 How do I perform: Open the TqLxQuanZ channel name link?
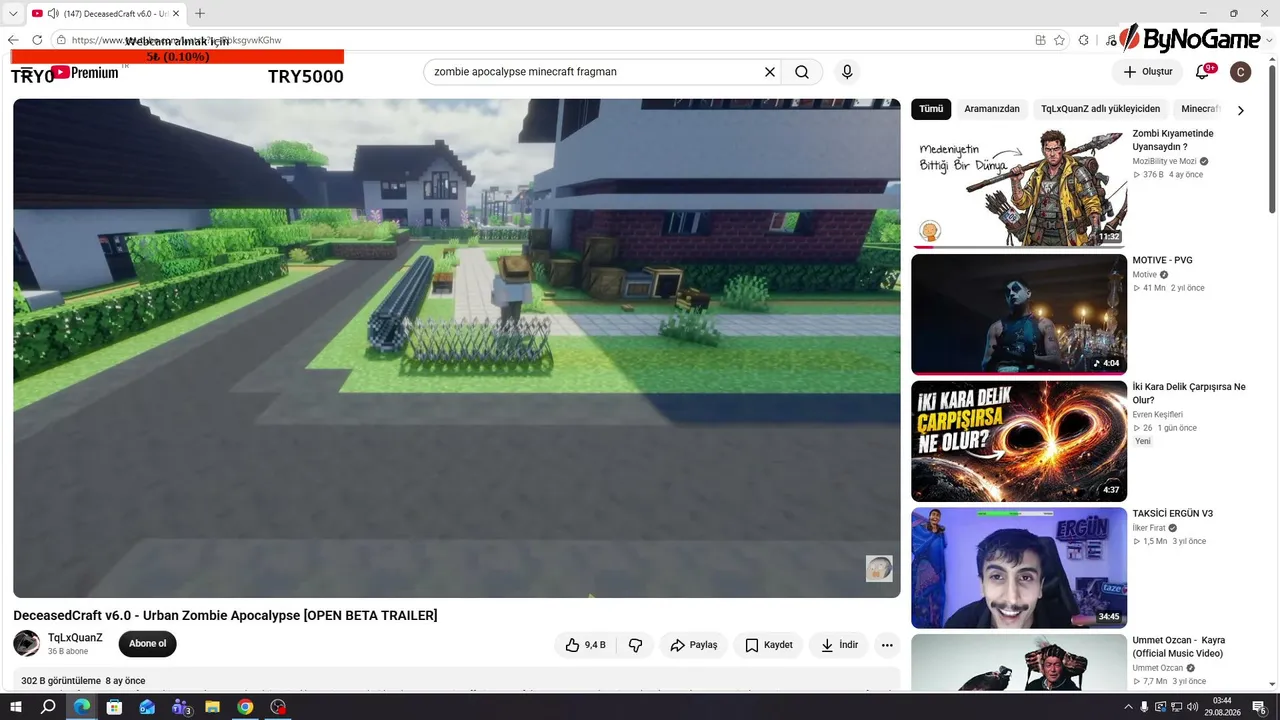coord(75,638)
